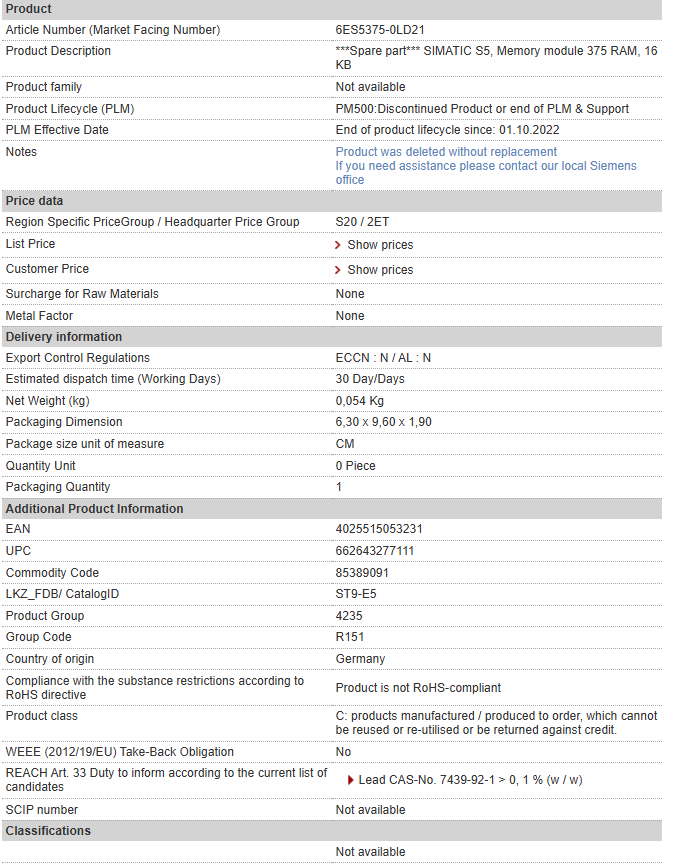Click the Price data section header
This screenshot has height=863, width=676.
tap(332, 201)
